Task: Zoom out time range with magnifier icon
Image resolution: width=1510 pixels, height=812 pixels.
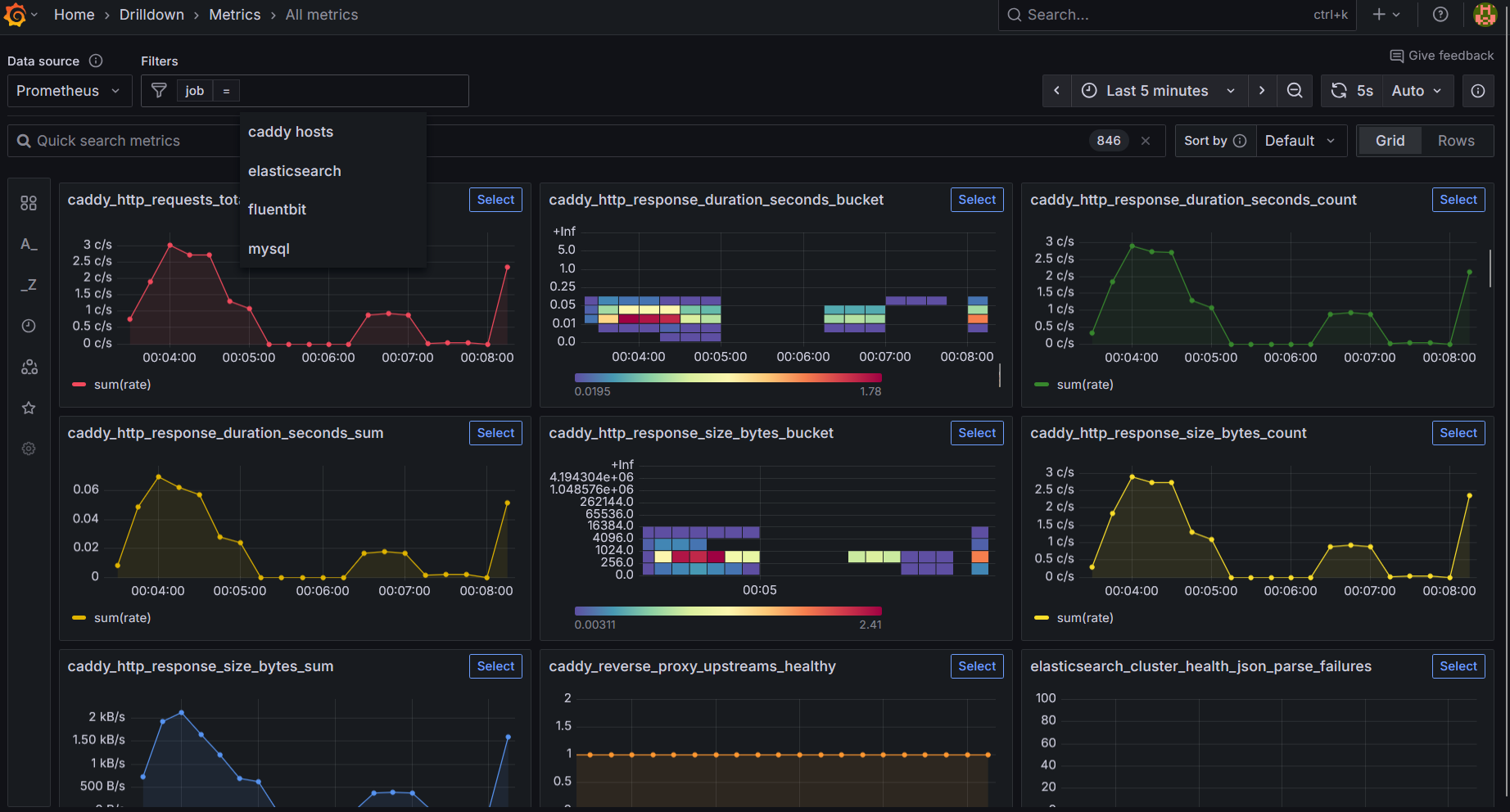Action: click(1295, 91)
